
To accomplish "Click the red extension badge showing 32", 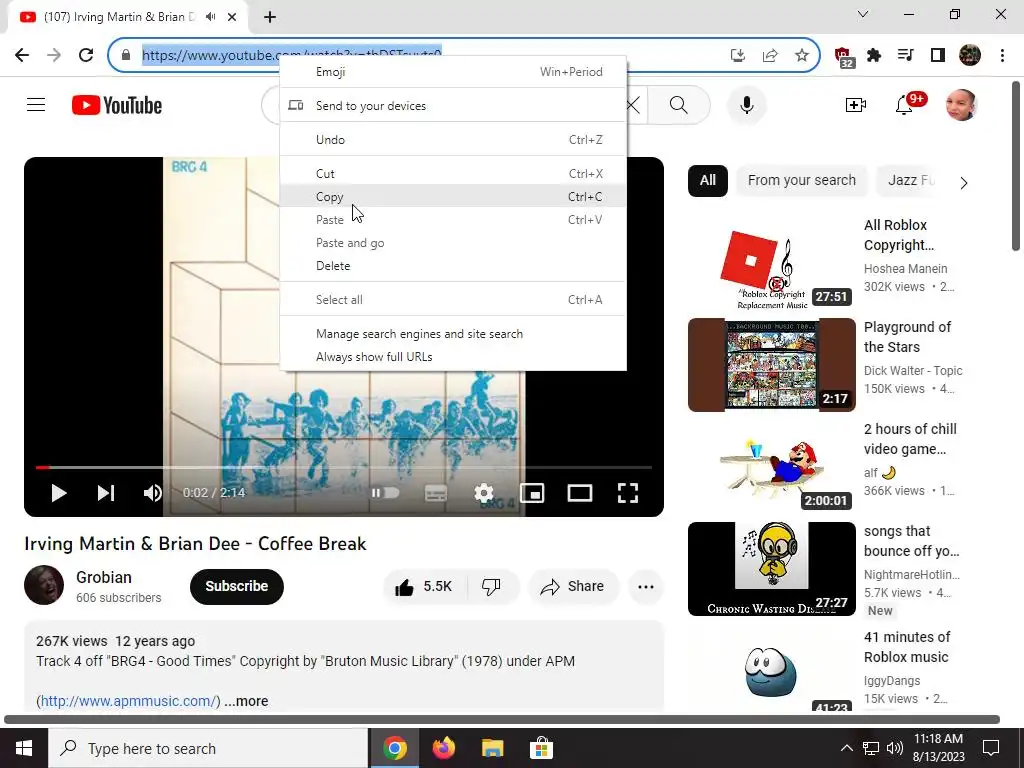I will point(843,57).
